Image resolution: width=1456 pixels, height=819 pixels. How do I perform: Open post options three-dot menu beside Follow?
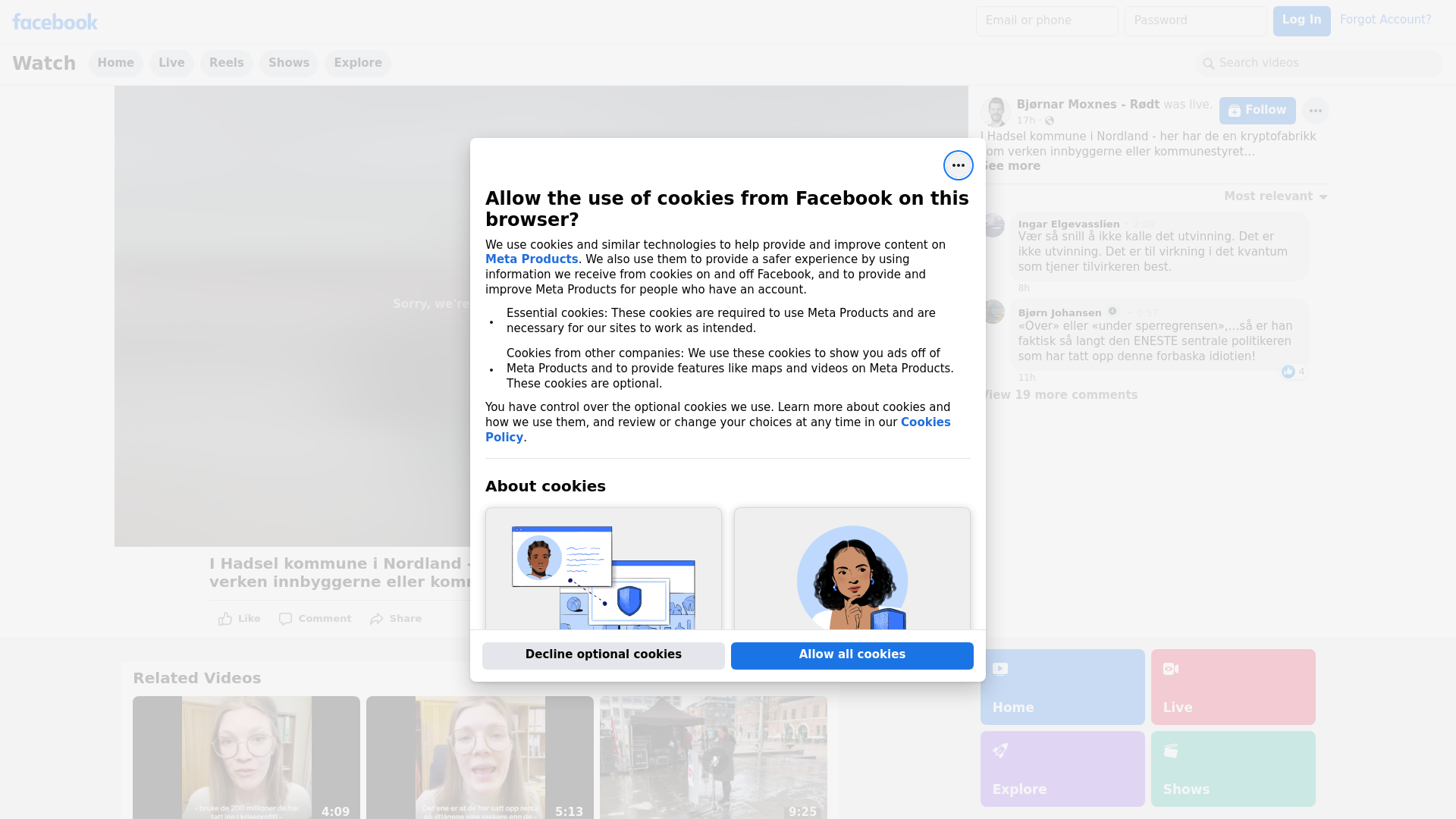coord(1316,111)
